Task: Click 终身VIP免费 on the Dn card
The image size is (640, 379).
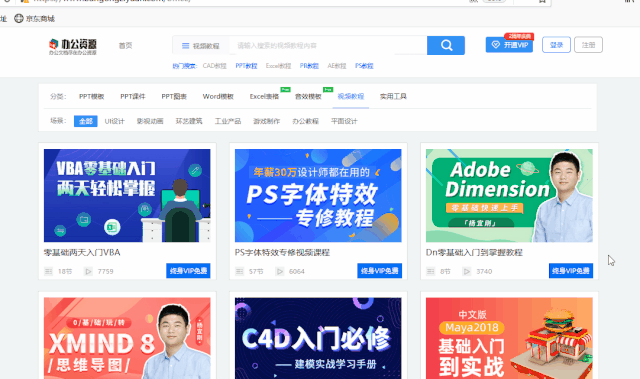Action: click(x=571, y=270)
